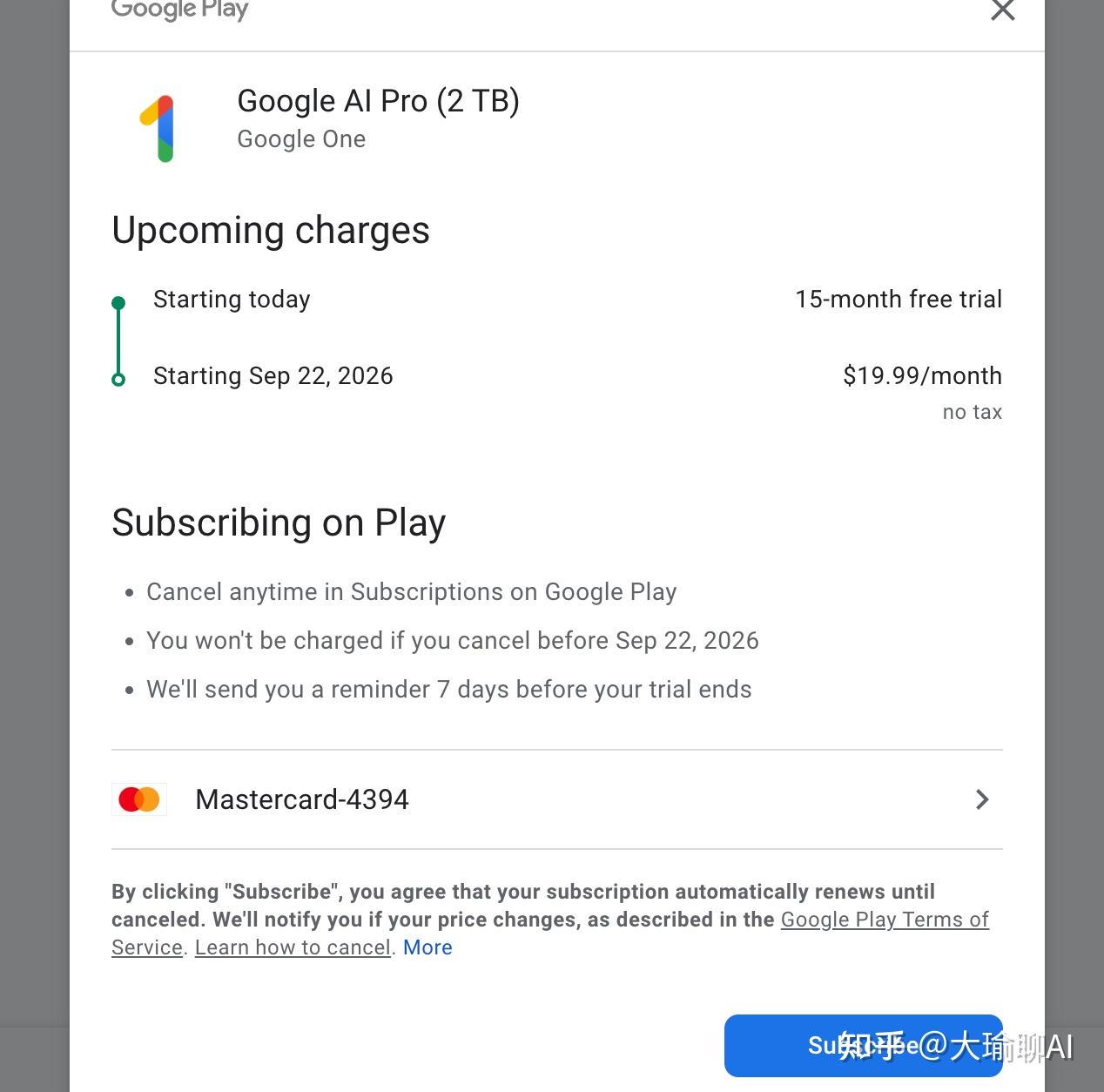Click the '15-month free trial' label
Image resolution: width=1104 pixels, height=1092 pixels.
(898, 300)
